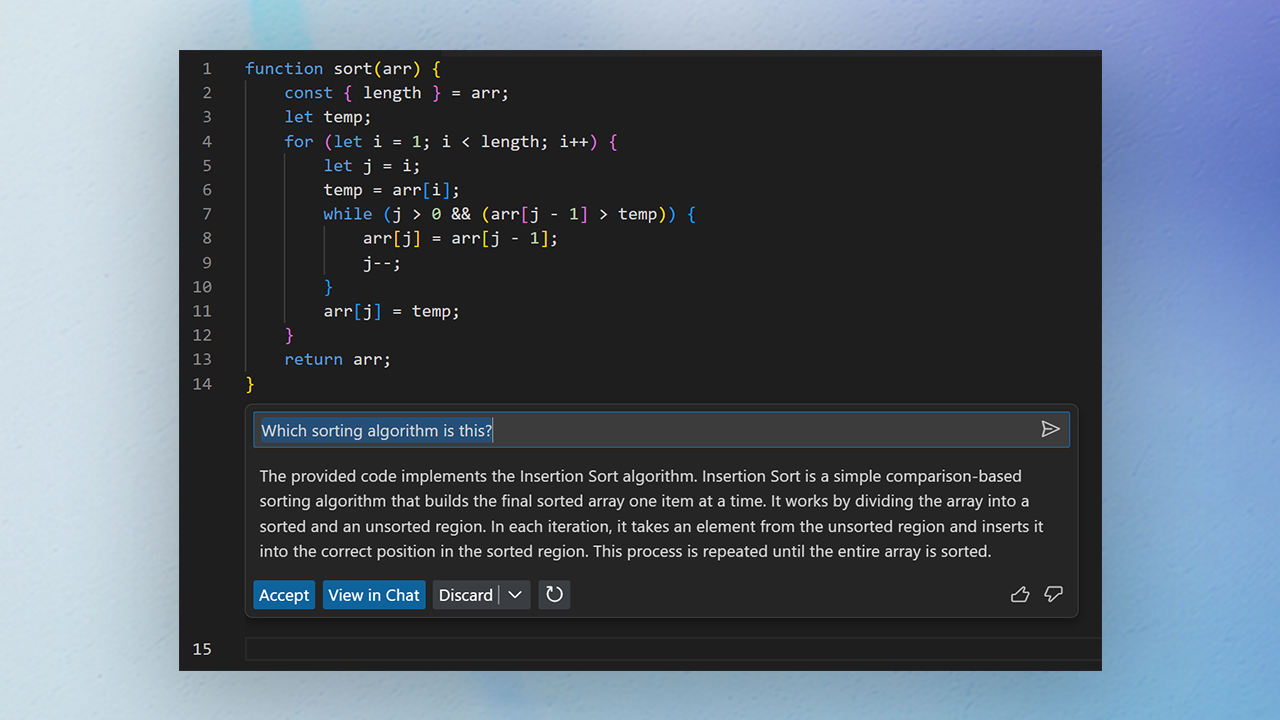The width and height of the screenshot is (1280, 720).
Task: Click the return arr statement
Action: [x=334, y=359]
